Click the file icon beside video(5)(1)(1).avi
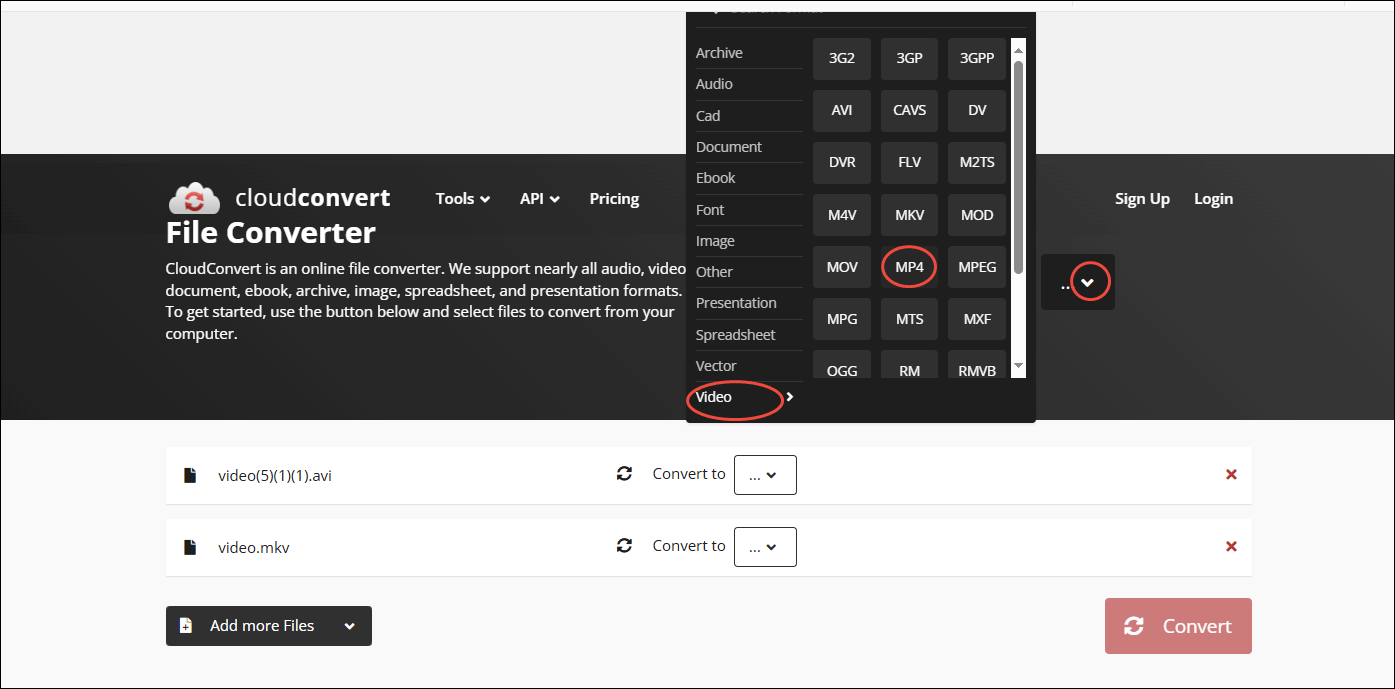Image resolution: width=1395 pixels, height=689 pixels. click(190, 475)
